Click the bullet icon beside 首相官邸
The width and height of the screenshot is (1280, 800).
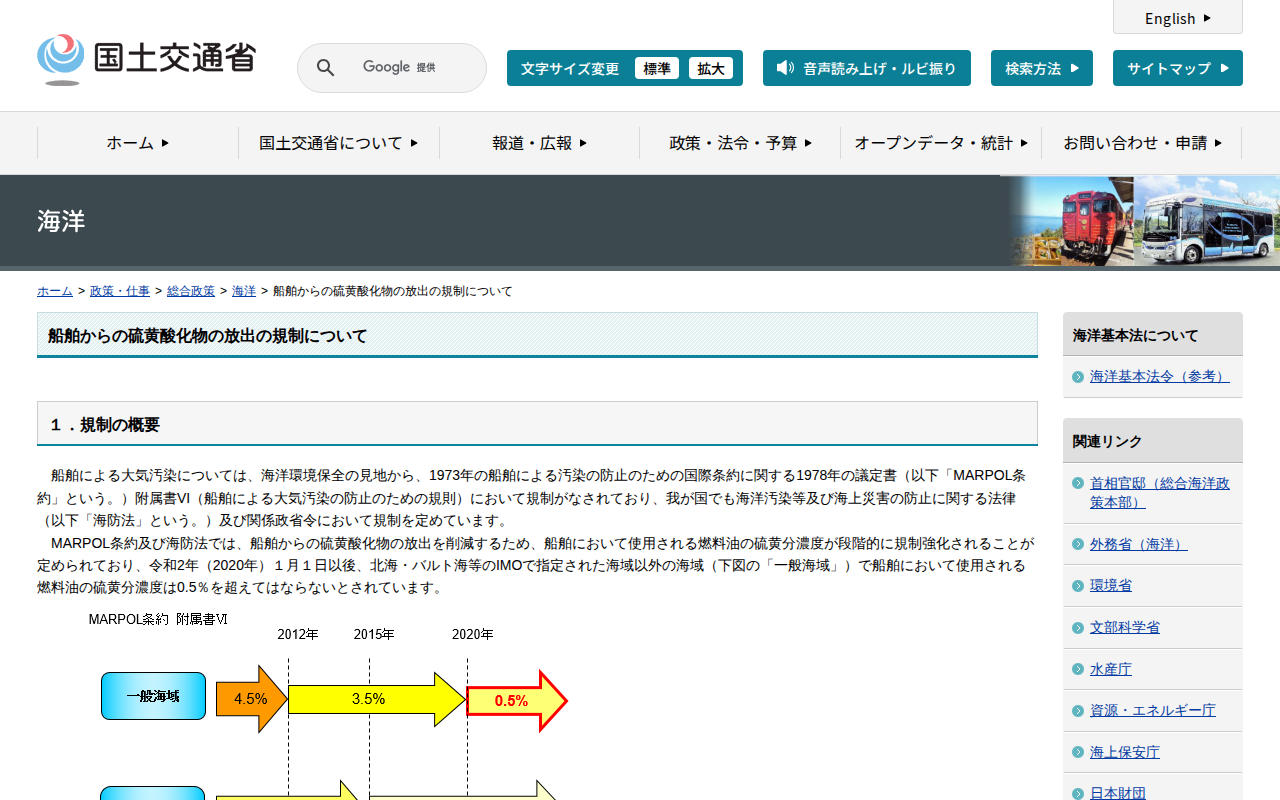[1078, 483]
